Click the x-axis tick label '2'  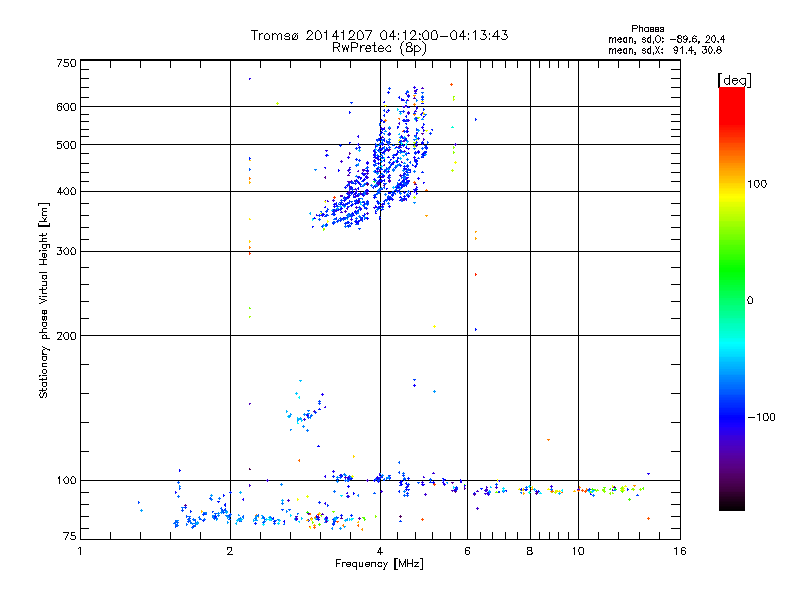[x=230, y=551]
